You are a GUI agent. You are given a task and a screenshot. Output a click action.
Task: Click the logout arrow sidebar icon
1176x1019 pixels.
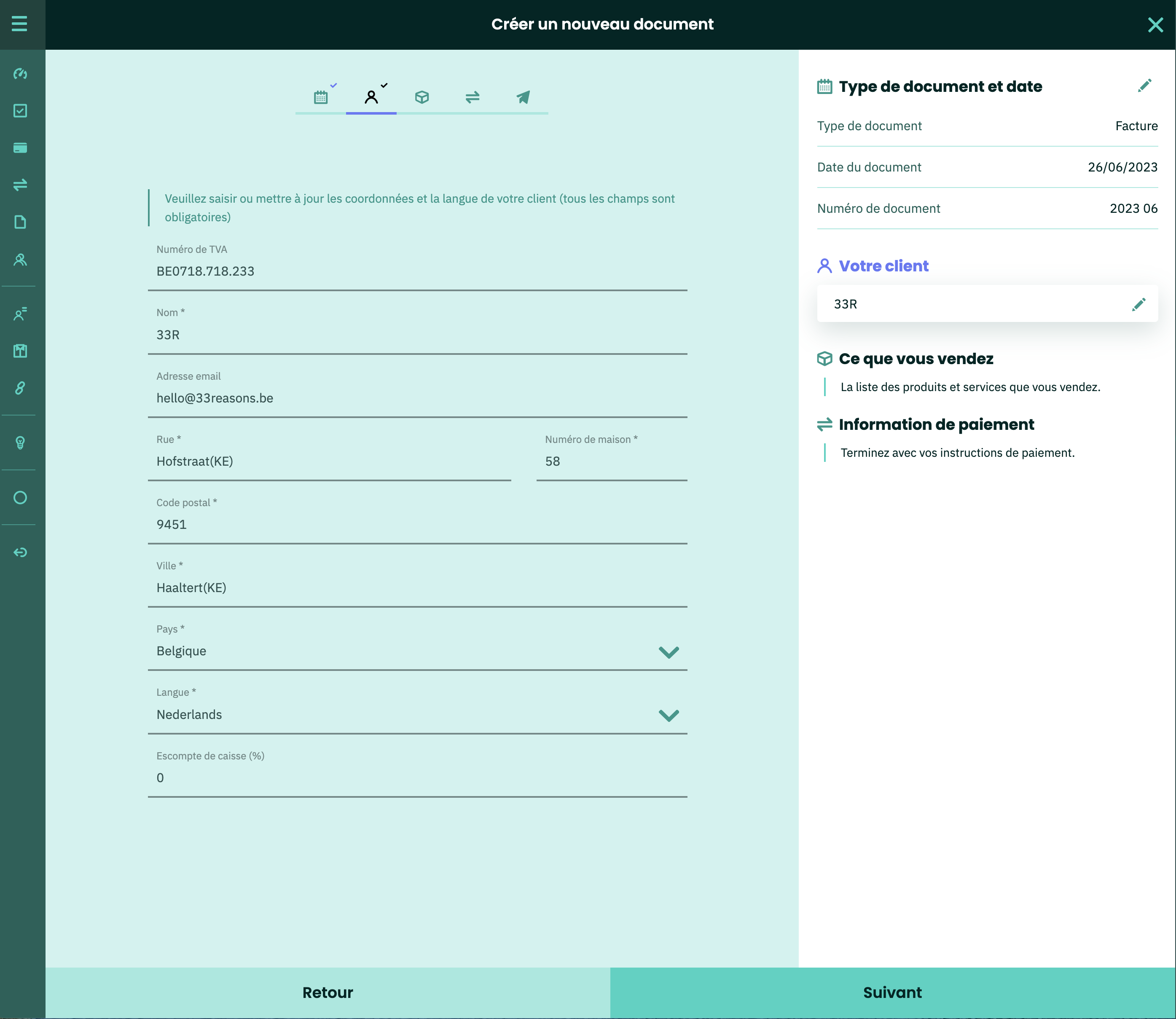point(21,552)
